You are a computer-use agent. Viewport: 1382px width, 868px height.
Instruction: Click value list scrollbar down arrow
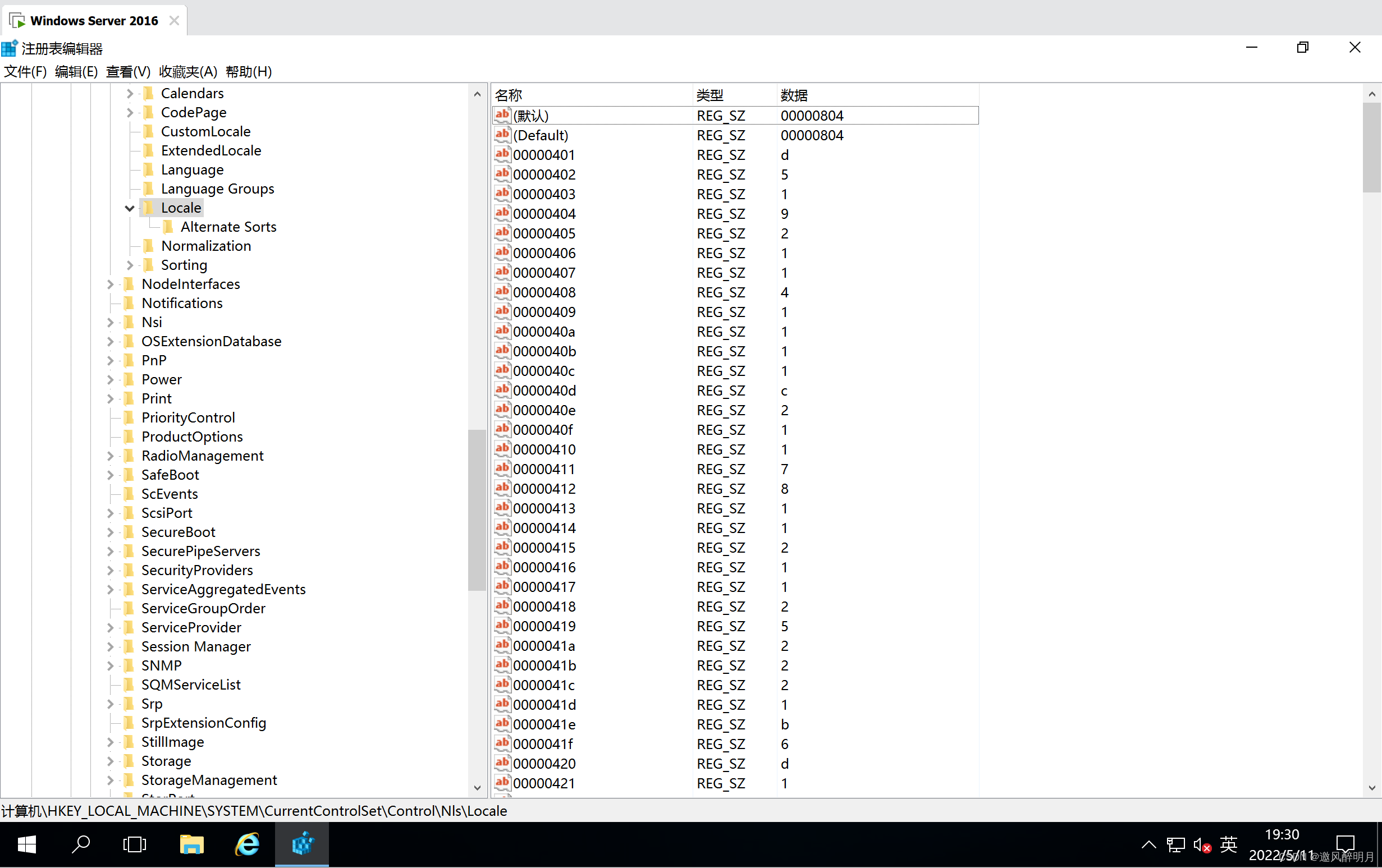(x=1372, y=788)
